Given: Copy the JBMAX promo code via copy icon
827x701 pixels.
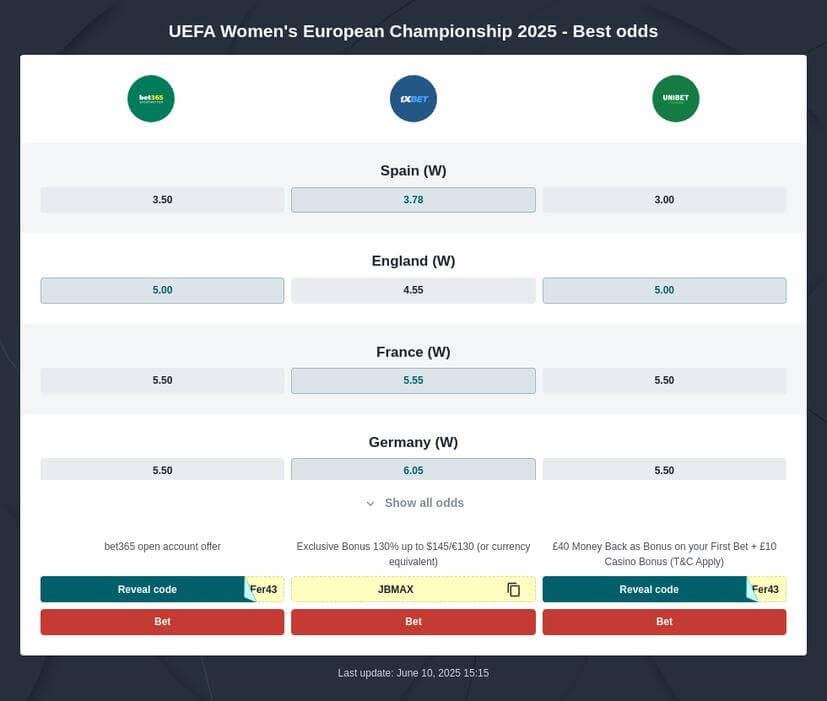Looking at the screenshot, I should click(513, 589).
